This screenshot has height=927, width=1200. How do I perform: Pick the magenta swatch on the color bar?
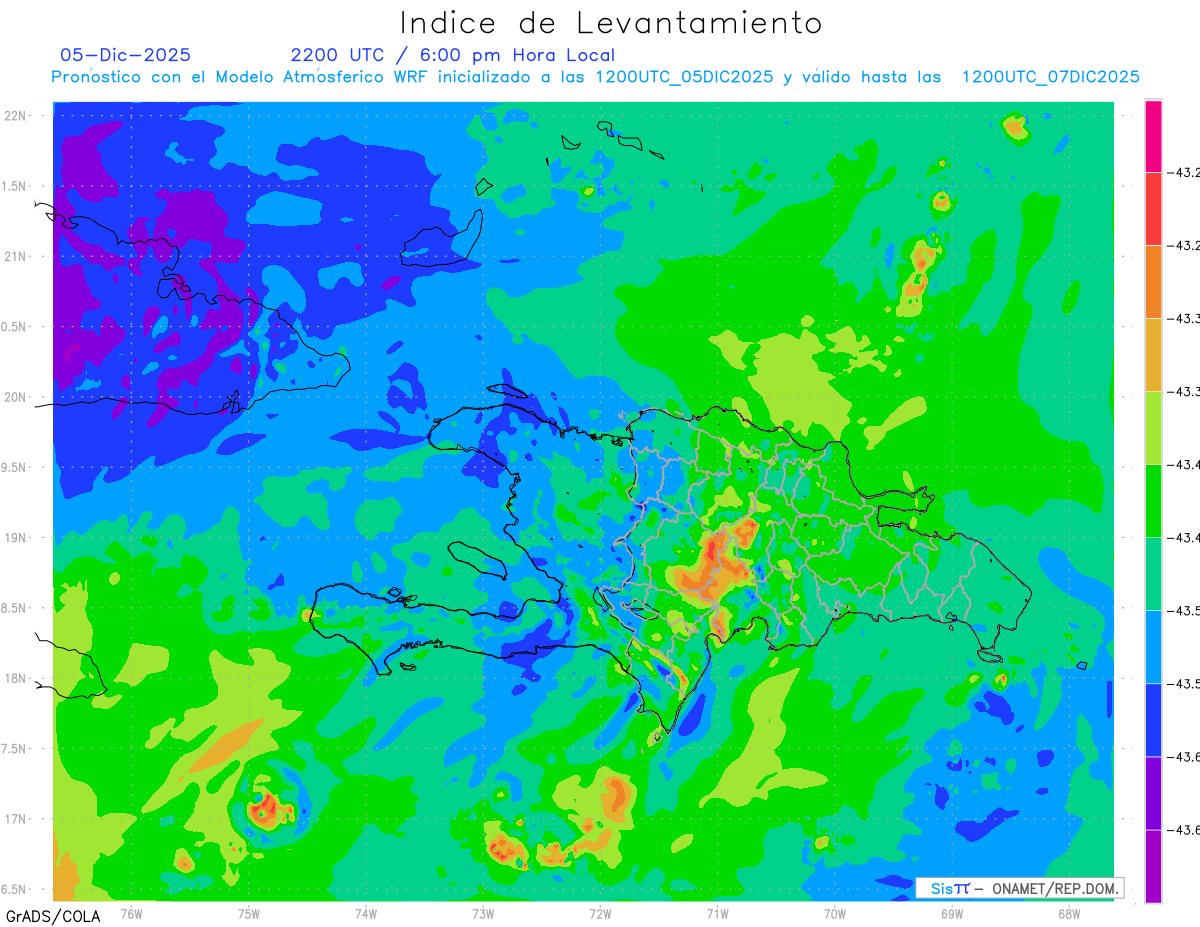1153,136
